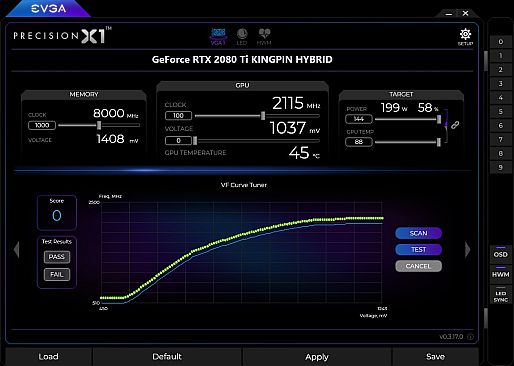Close the Precision X1 window
The width and height of the screenshot is (514, 366).
466,13
